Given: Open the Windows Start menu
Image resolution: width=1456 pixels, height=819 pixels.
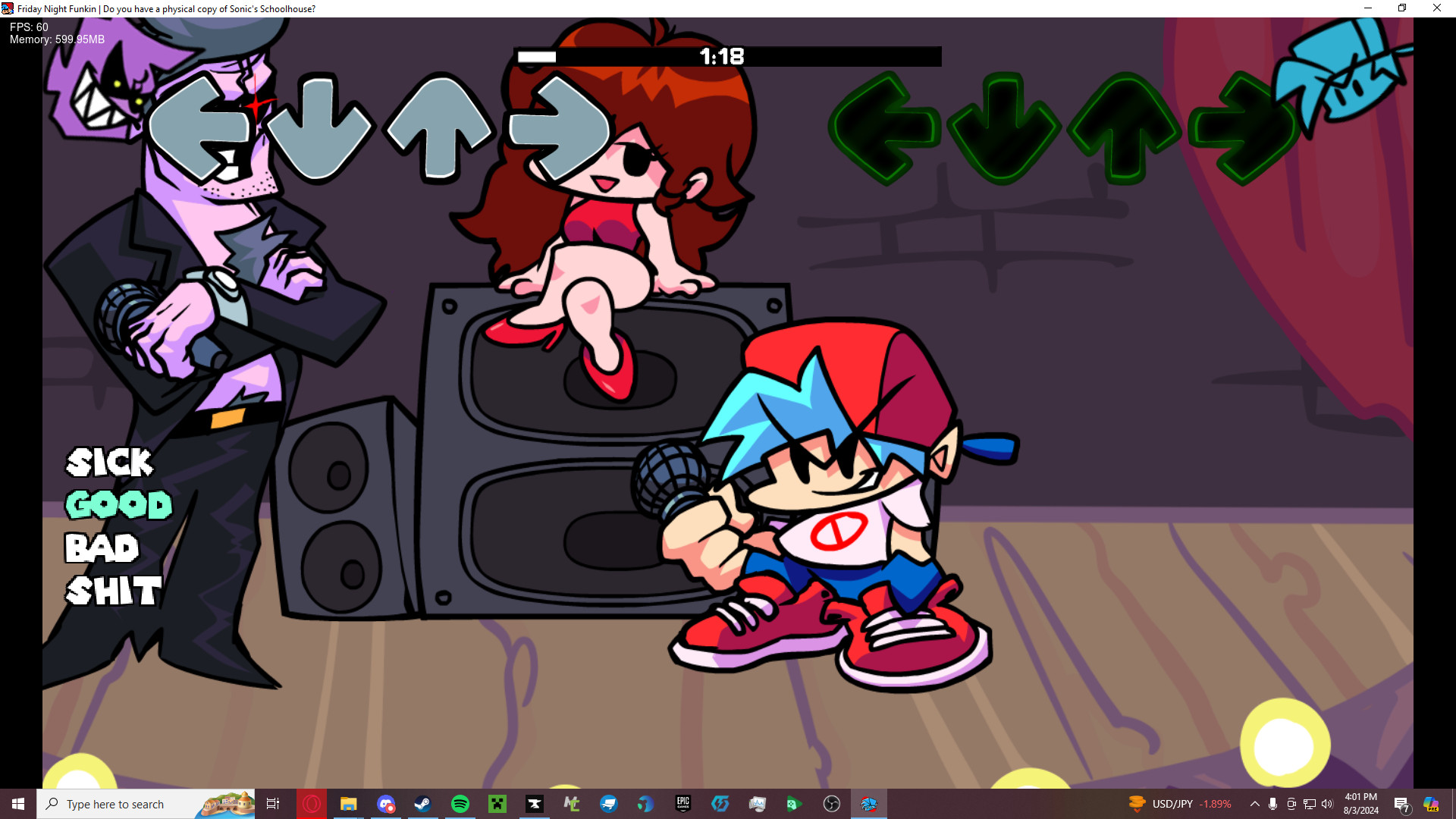Looking at the screenshot, I should click(18, 804).
